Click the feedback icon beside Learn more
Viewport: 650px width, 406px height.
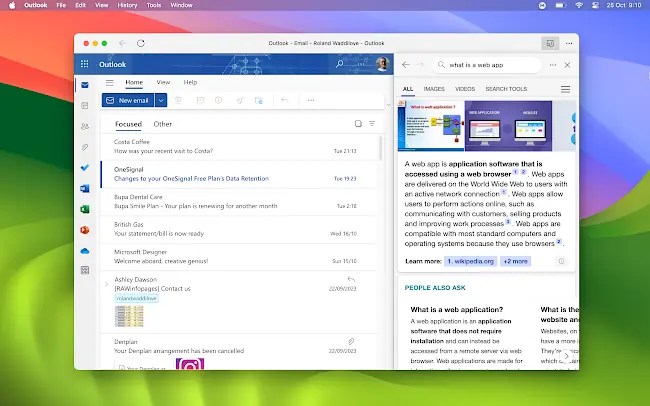click(561, 261)
